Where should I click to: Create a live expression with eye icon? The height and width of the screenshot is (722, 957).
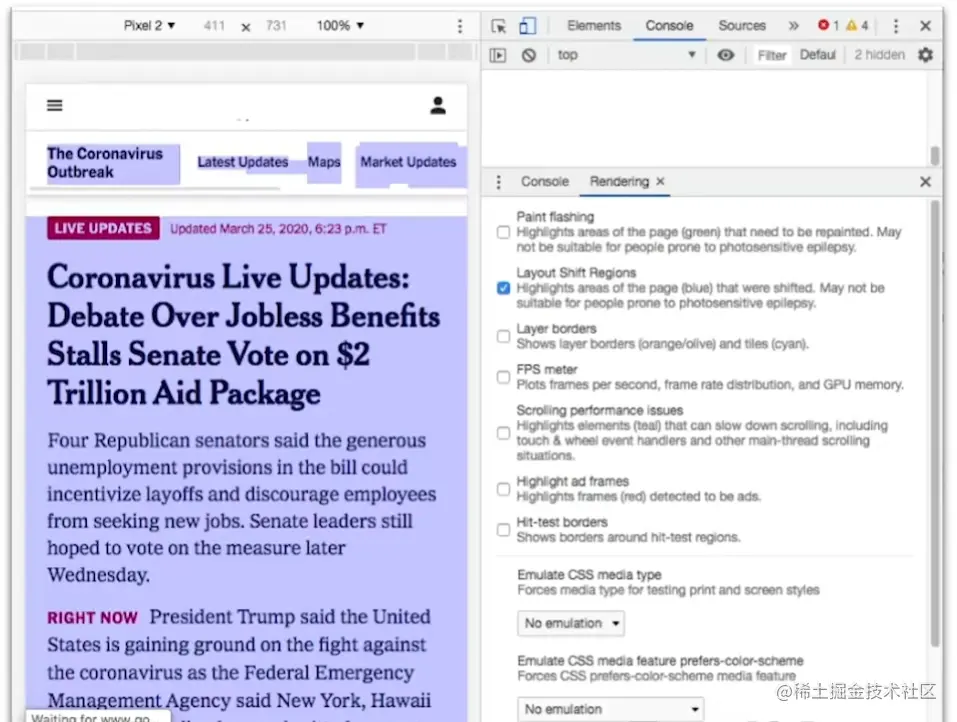pos(726,55)
